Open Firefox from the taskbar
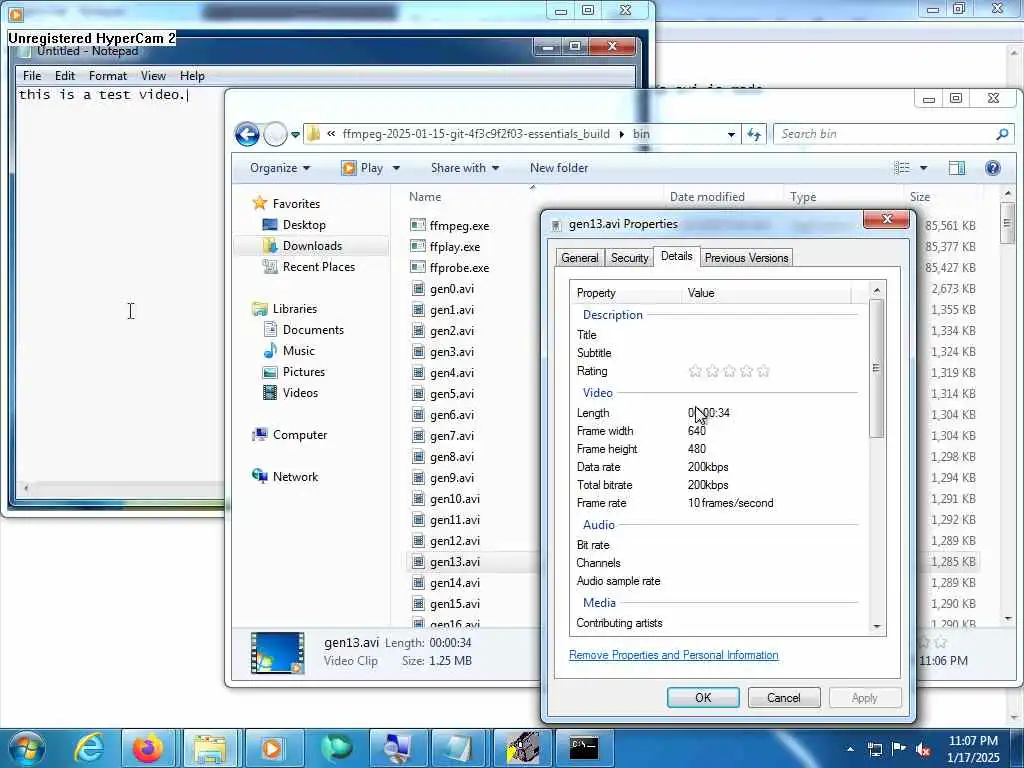 (148, 748)
